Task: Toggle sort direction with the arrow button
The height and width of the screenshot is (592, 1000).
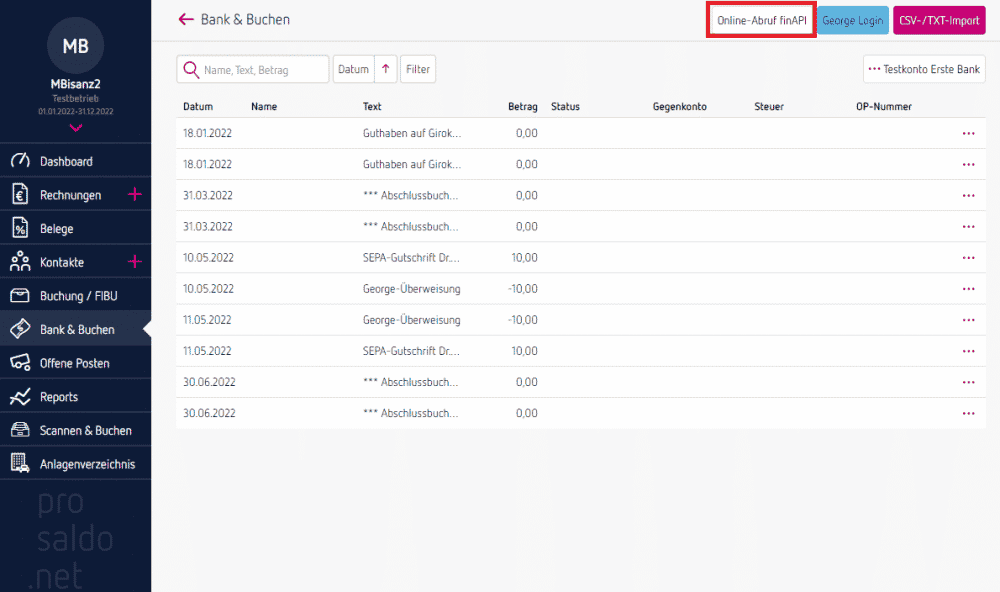Action: pyautogui.click(x=386, y=69)
